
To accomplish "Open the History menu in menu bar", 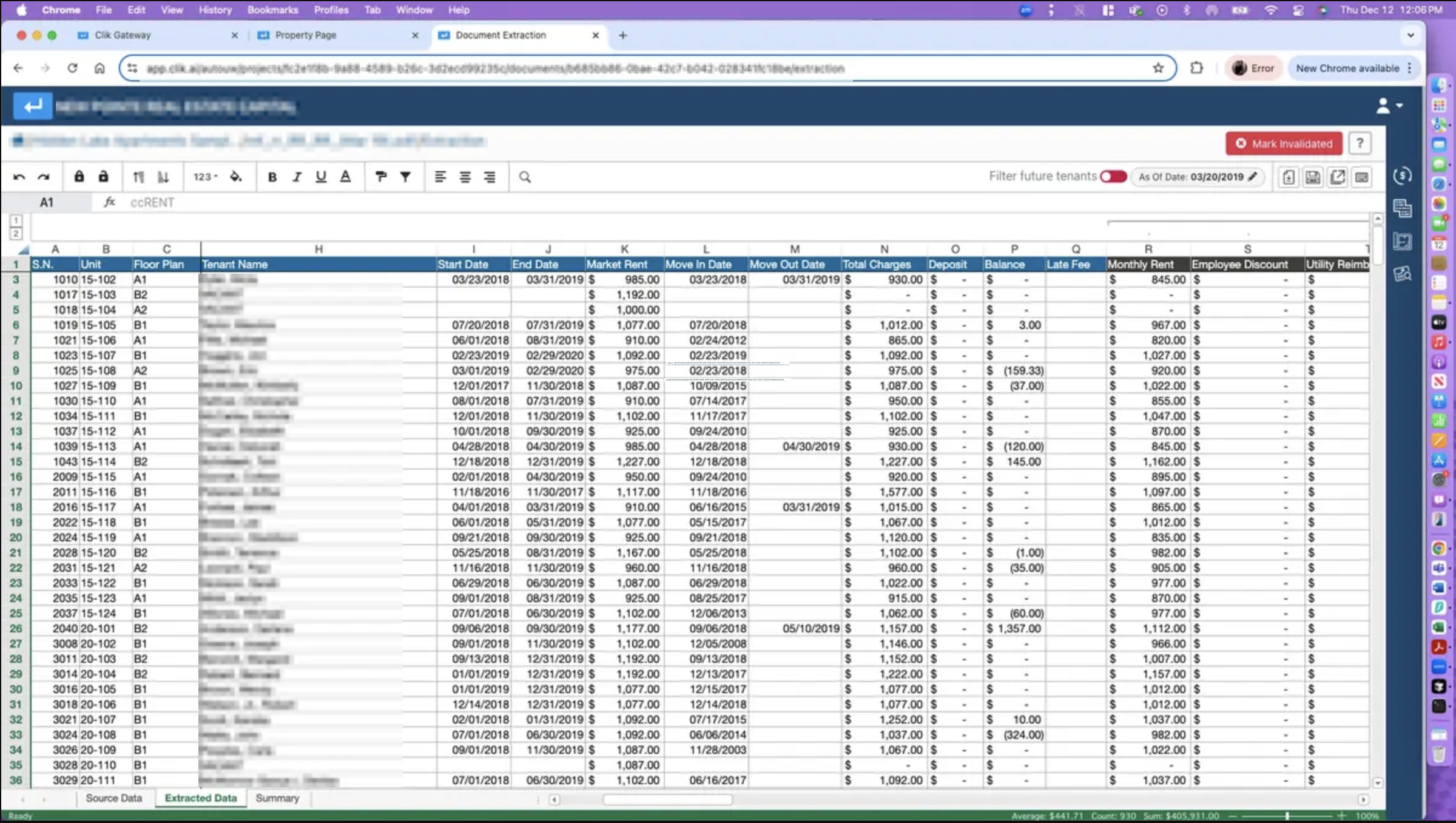I will point(215,10).
